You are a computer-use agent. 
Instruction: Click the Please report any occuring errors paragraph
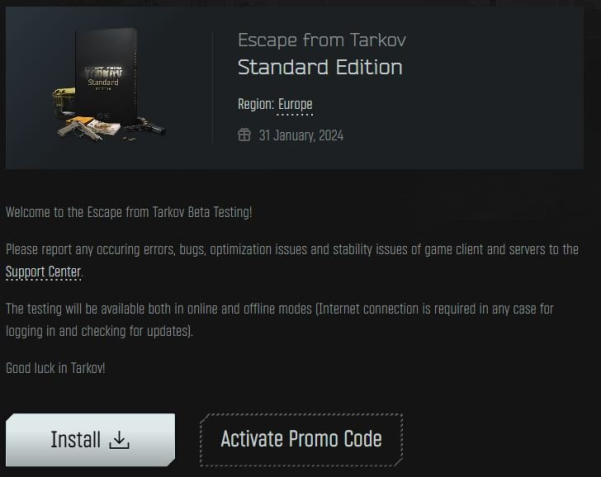click(x=292, y=260)
